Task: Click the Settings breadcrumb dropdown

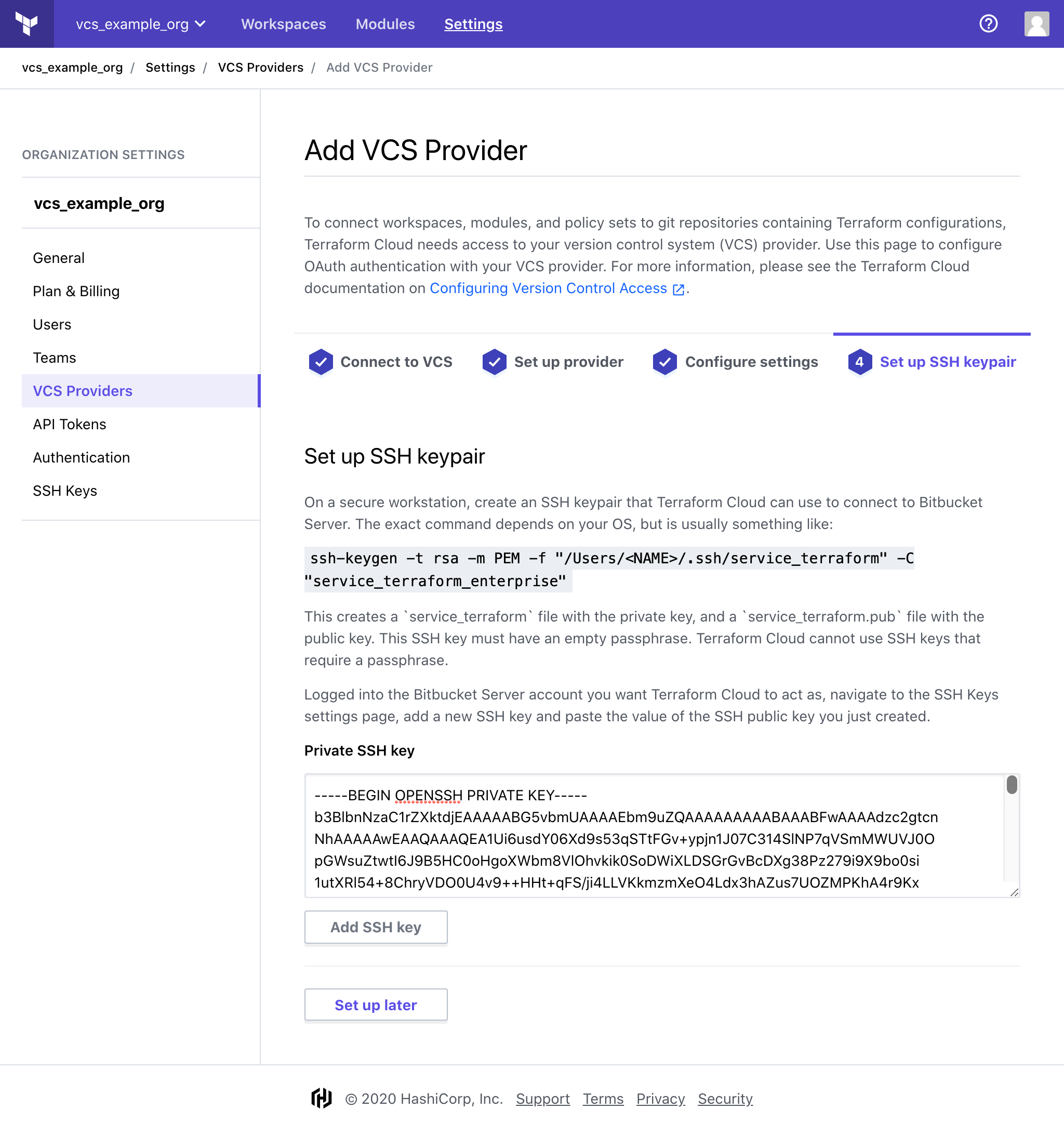Action: (170, 67)
